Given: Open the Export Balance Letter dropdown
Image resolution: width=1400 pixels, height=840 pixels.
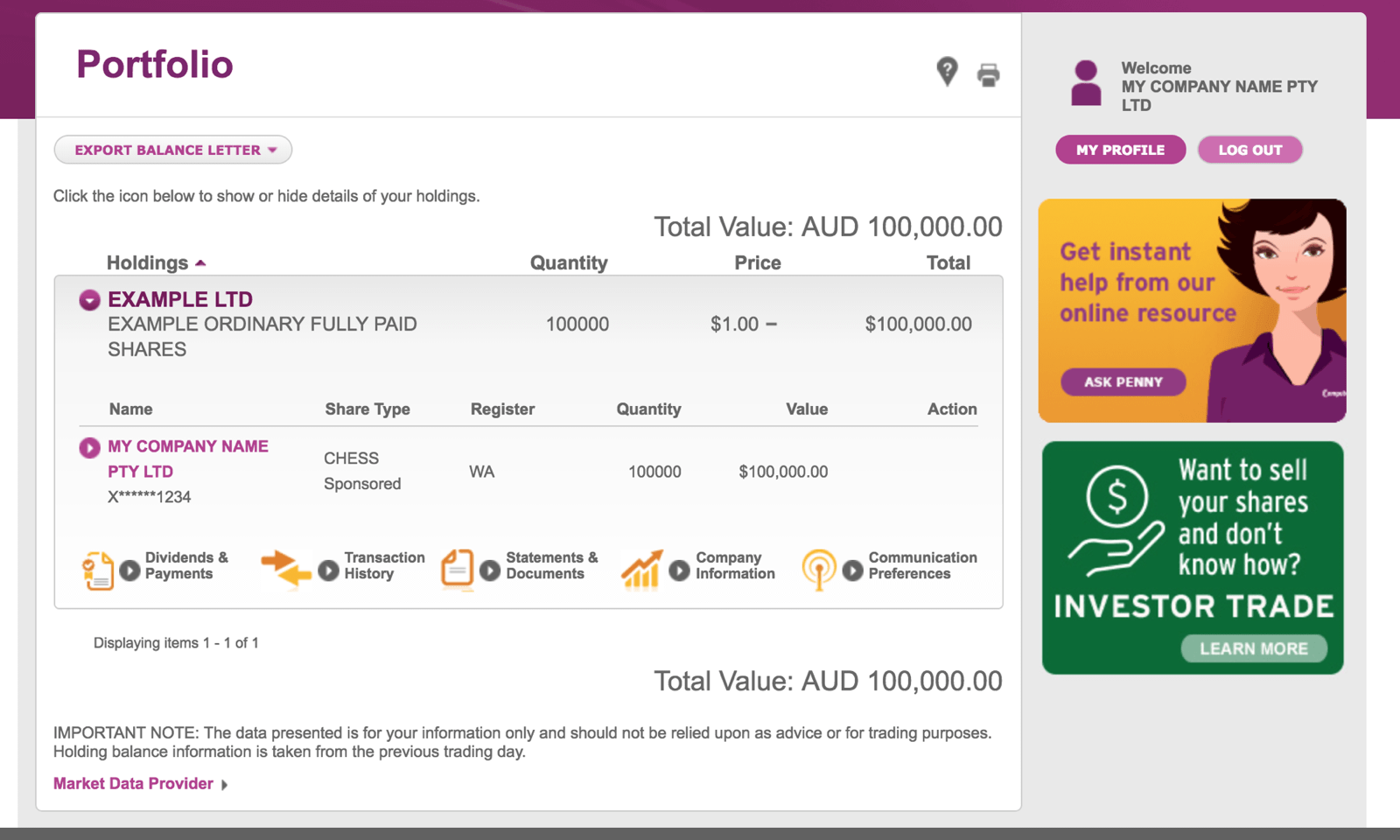Looking at the screenshot, I should (x=173, y=150).
